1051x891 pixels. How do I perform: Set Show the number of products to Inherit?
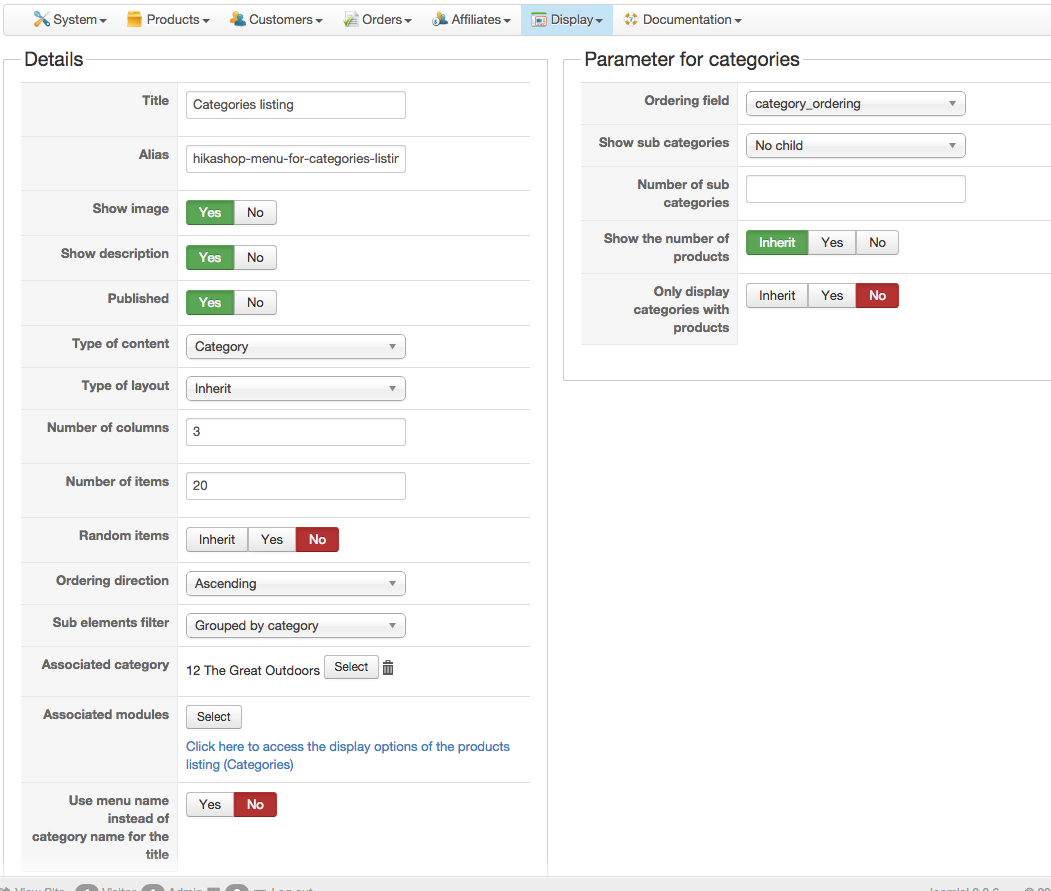[x=778, y=243]
